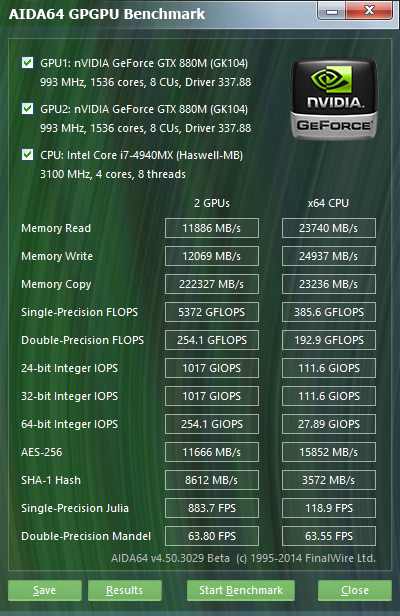Select the GPU Memory Read result field

point(212,228)
